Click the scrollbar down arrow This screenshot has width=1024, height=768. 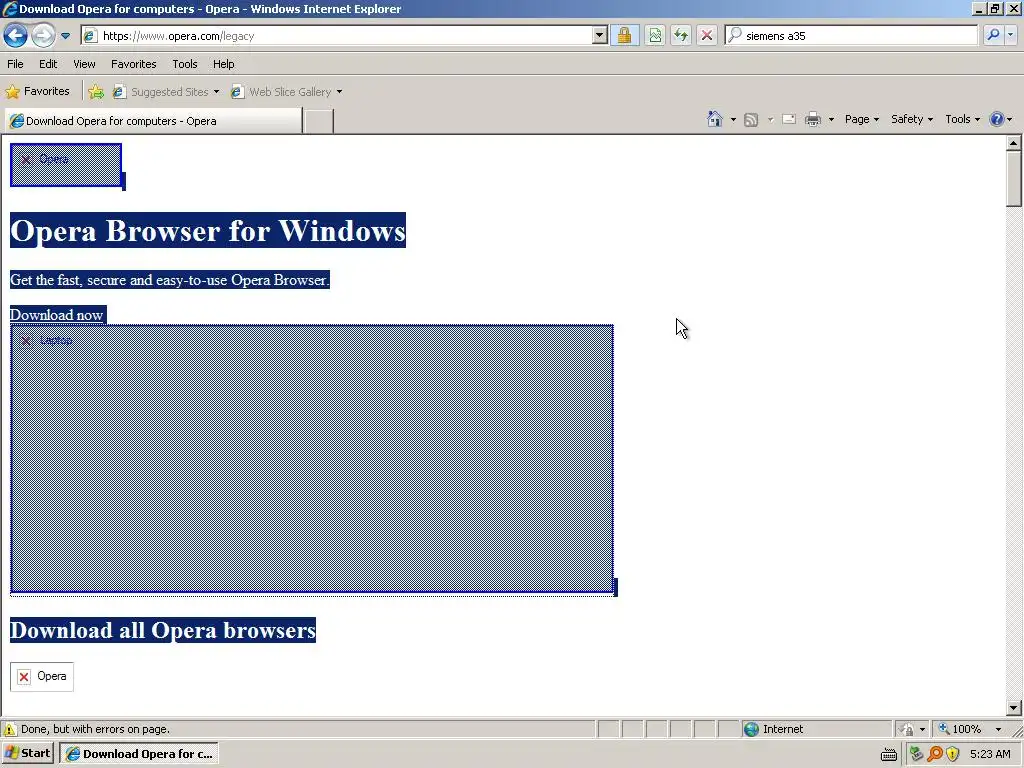point(1013,707)
